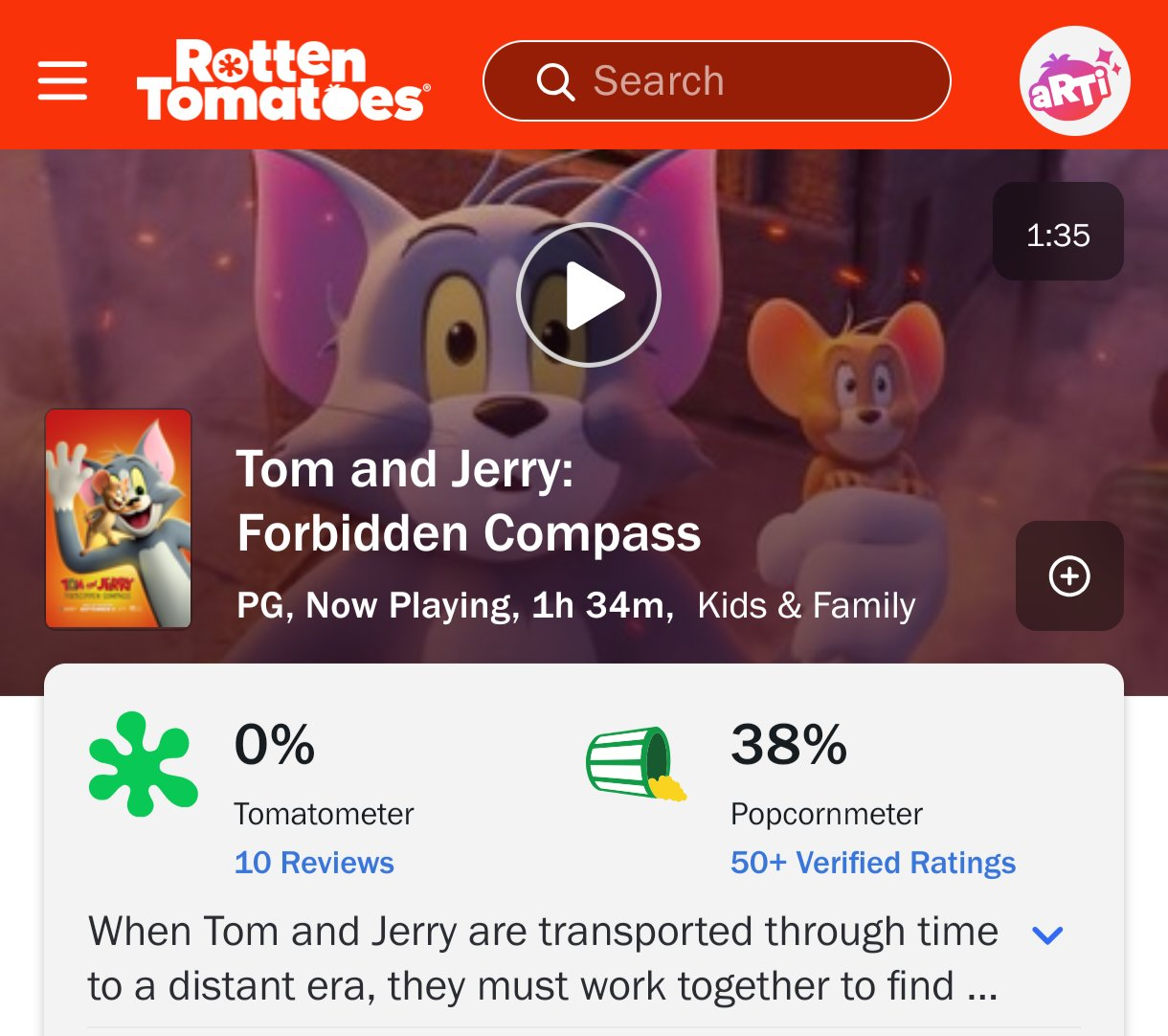Play the movie trailer
The height and width of the screenshot is (1036, 1168).
(589, 295)
